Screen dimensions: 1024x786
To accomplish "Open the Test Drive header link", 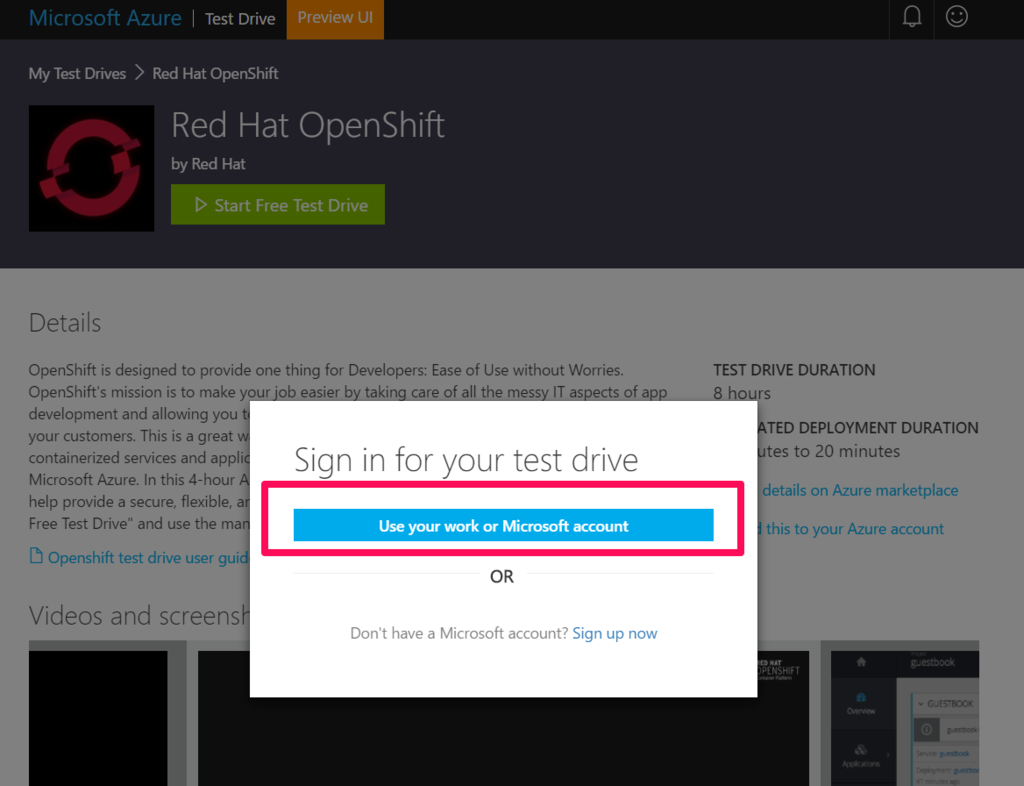I will [x=240, y=19].
